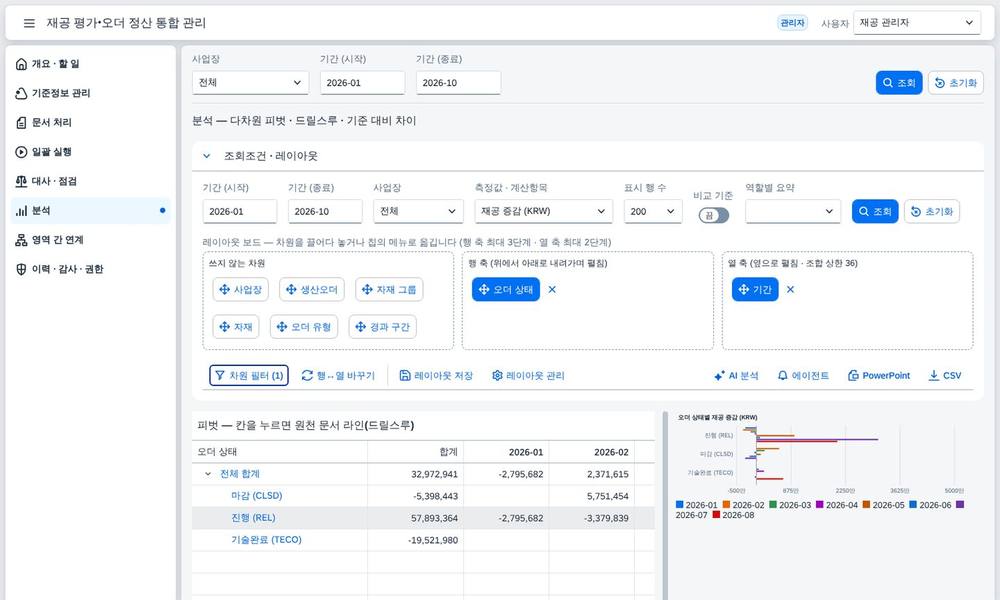Viewport: 1000px width, 600px height.
Task: Run AI 분석
Action: 736,376
